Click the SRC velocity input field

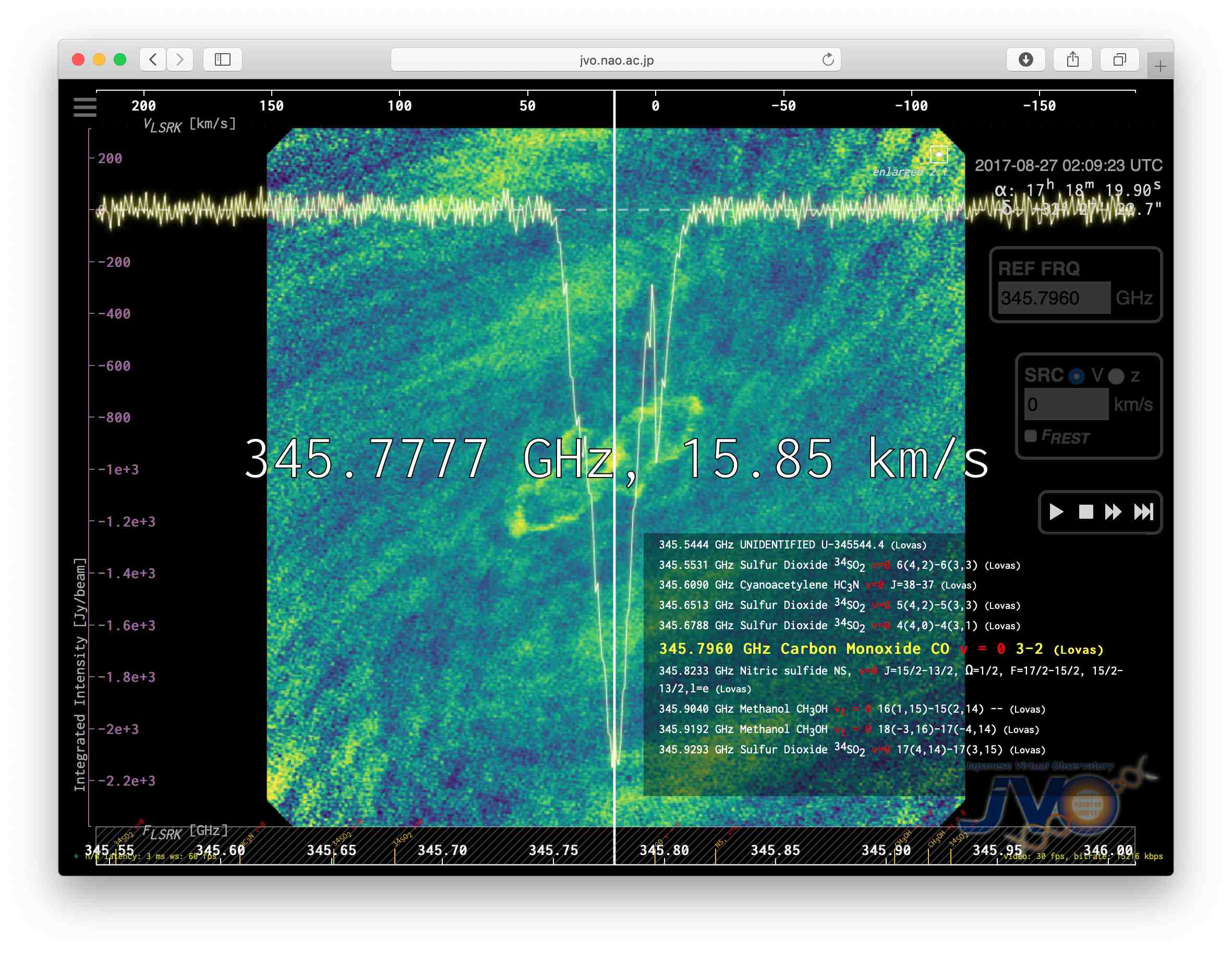1066,405
